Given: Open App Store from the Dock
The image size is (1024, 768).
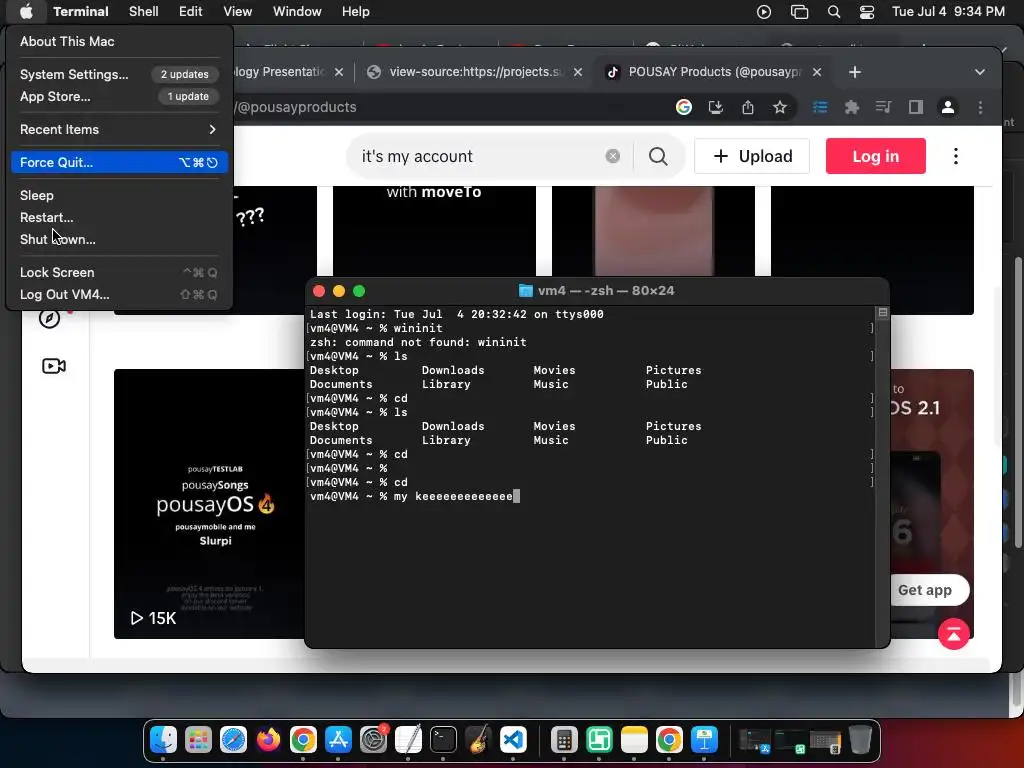Looking at the screenshot, I should click(338, 740).
